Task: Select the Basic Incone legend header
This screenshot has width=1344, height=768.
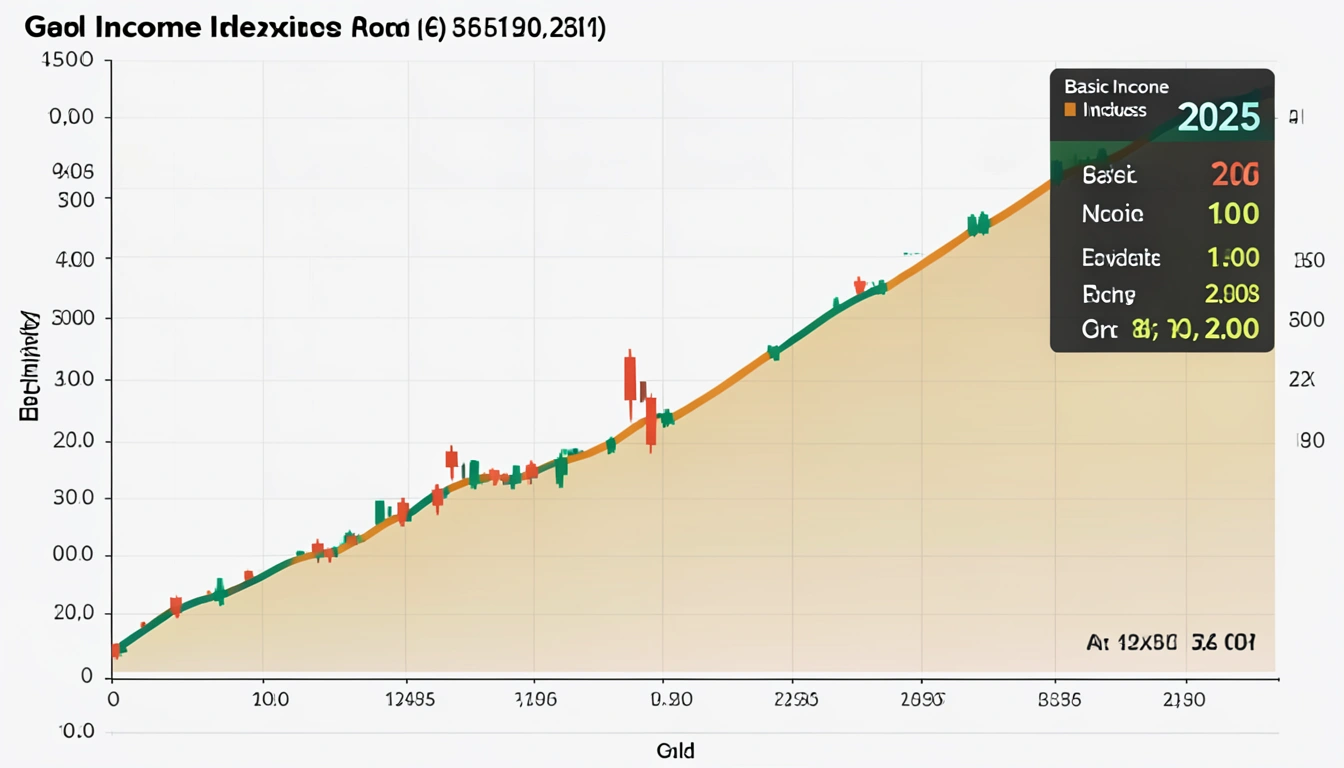Action: 1116,87
